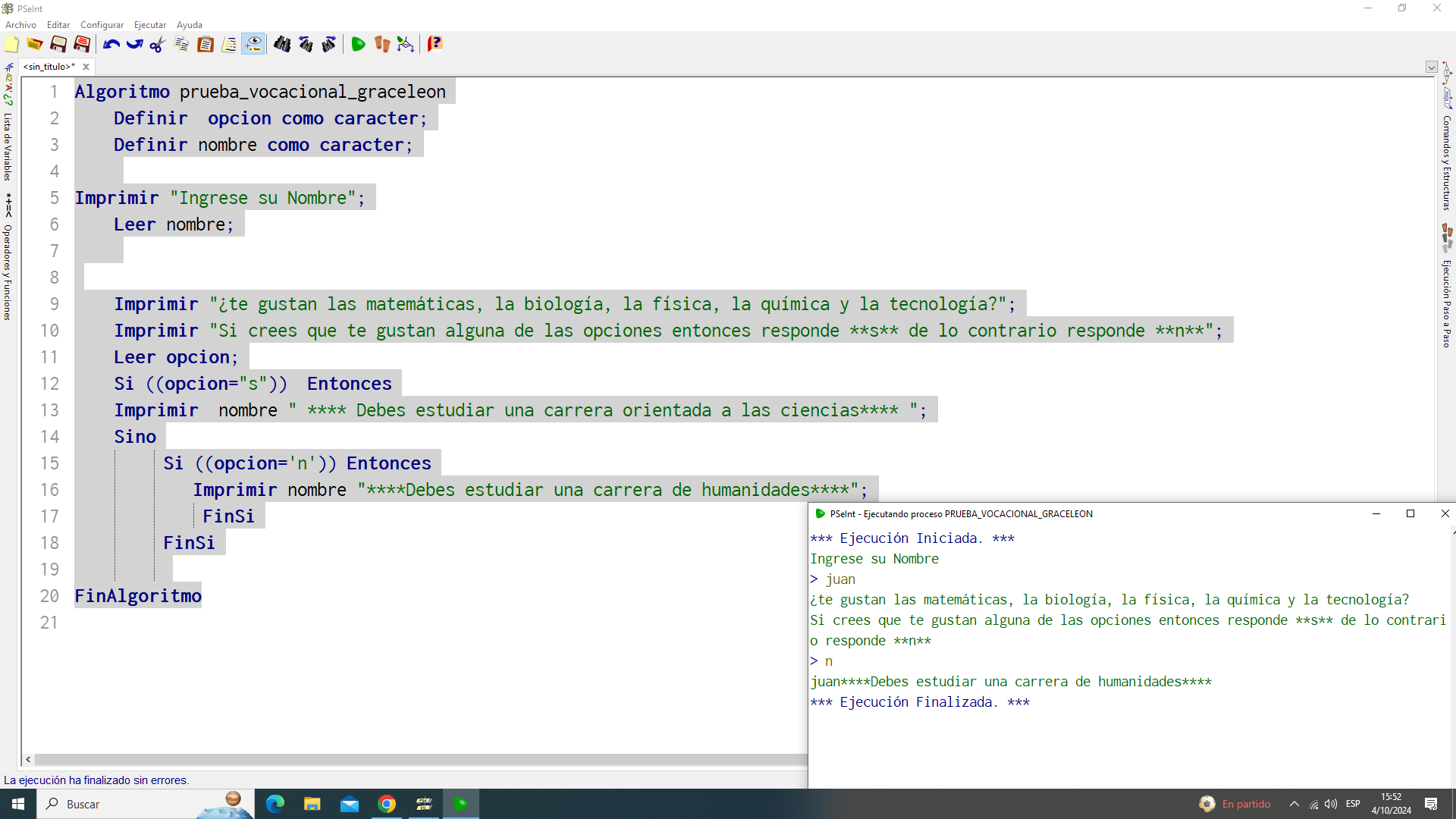Click the Save file floppy icon

58,45
